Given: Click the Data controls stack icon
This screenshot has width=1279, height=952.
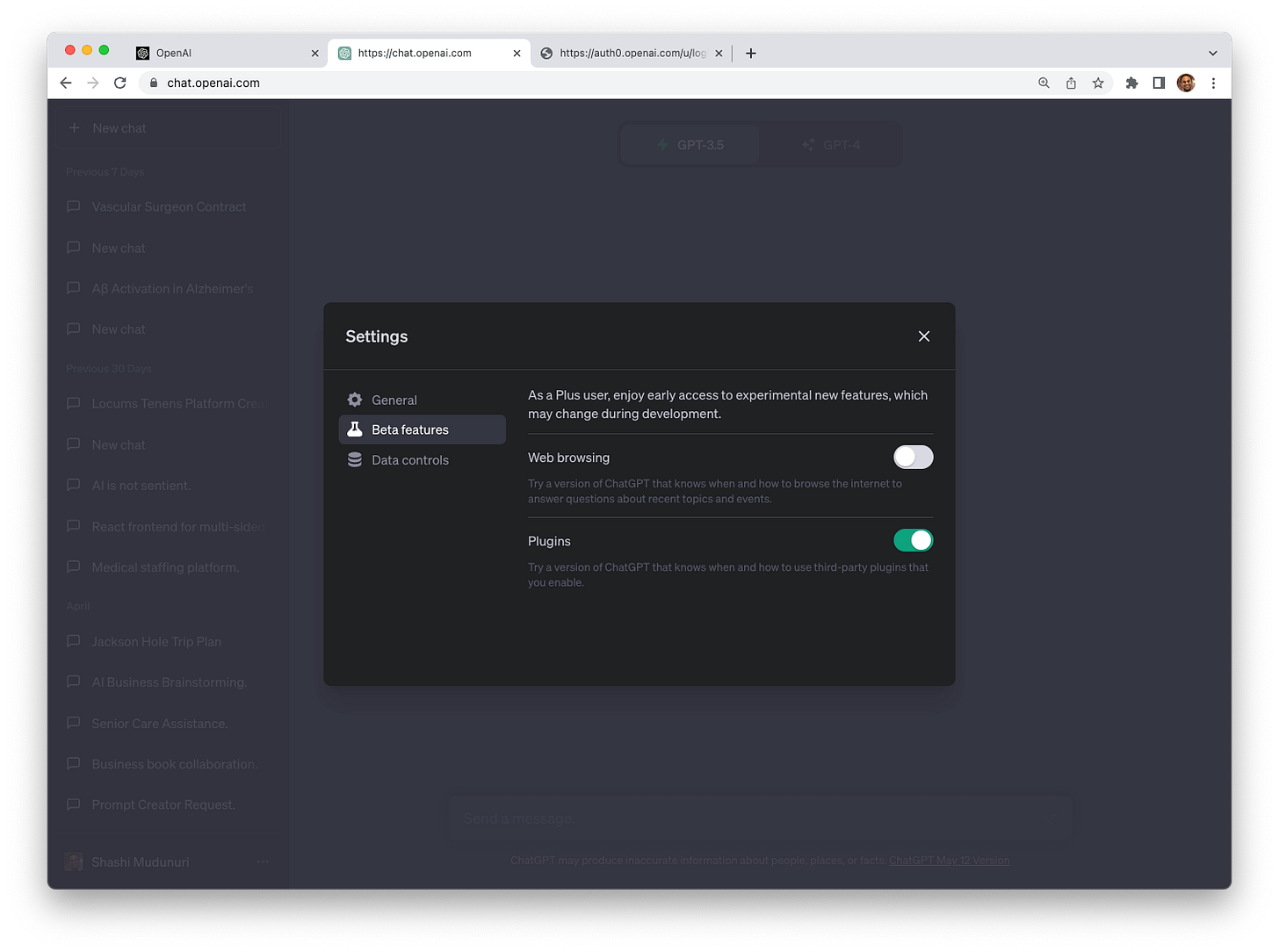Looking at the screenshot, I should pos(354,459).
